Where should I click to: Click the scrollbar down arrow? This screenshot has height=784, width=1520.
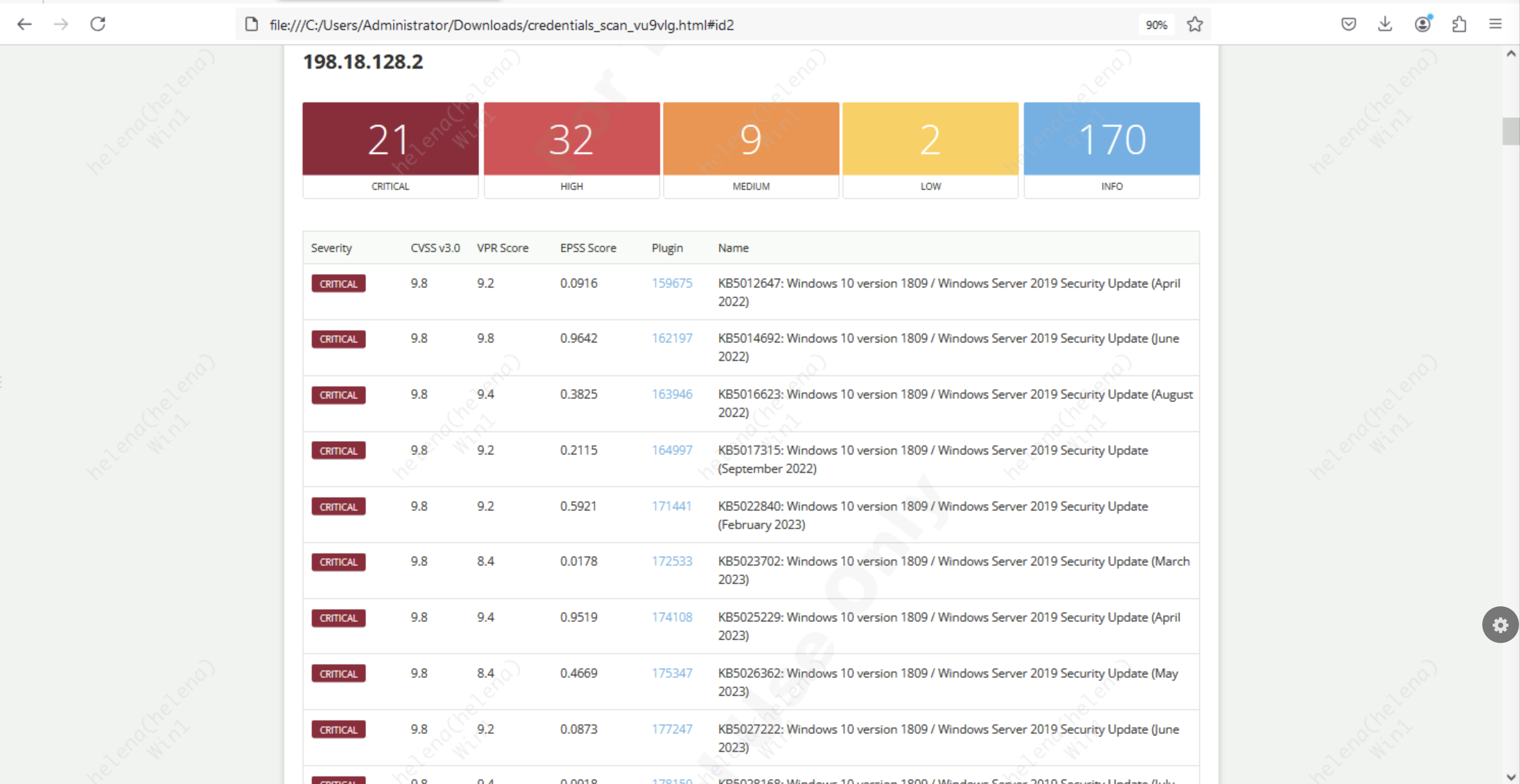pos(1511,776)
